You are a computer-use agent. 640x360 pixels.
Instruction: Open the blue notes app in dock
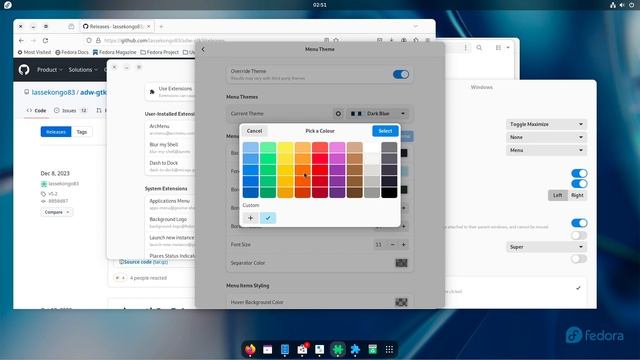[285, 349]
